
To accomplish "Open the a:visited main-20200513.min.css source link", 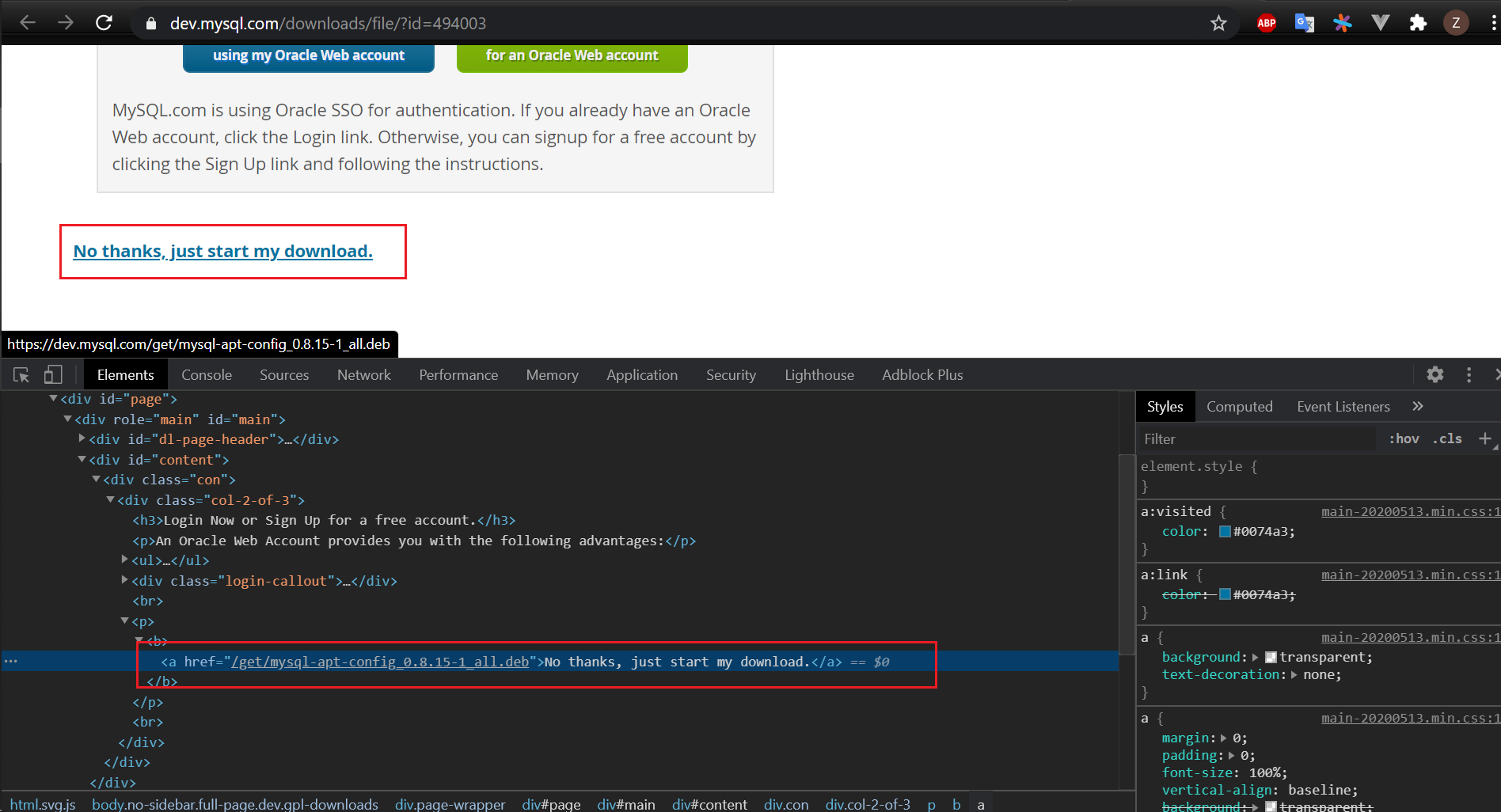I will pyautogui.click(x=1410, y=511).
